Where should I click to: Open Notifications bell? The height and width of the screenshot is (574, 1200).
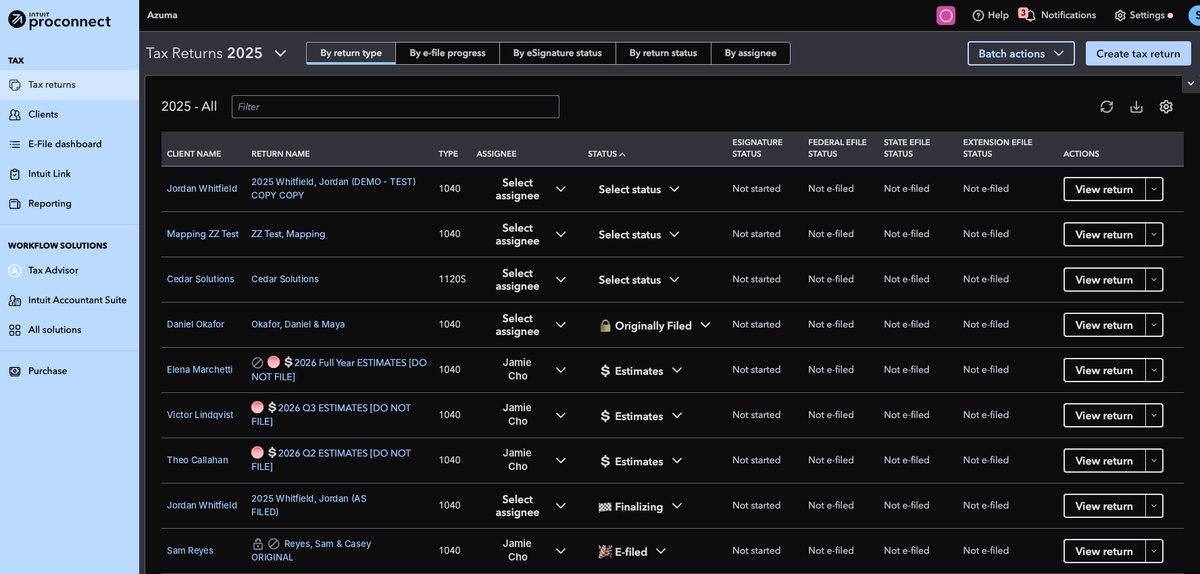pos(1058,15)
